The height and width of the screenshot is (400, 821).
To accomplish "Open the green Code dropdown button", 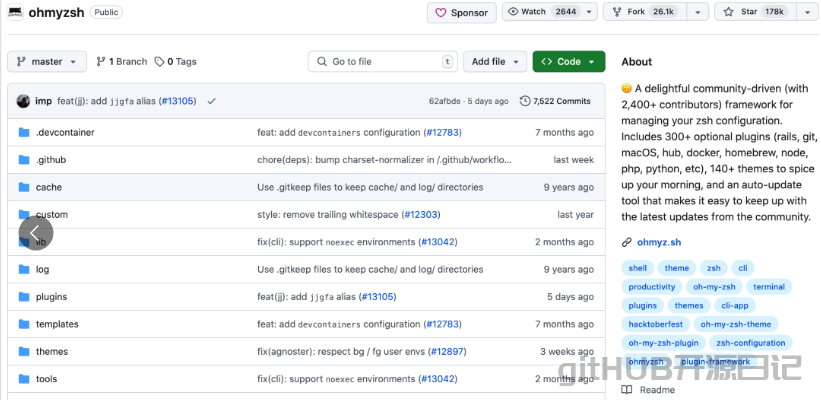I will click(x=569, y=62).
